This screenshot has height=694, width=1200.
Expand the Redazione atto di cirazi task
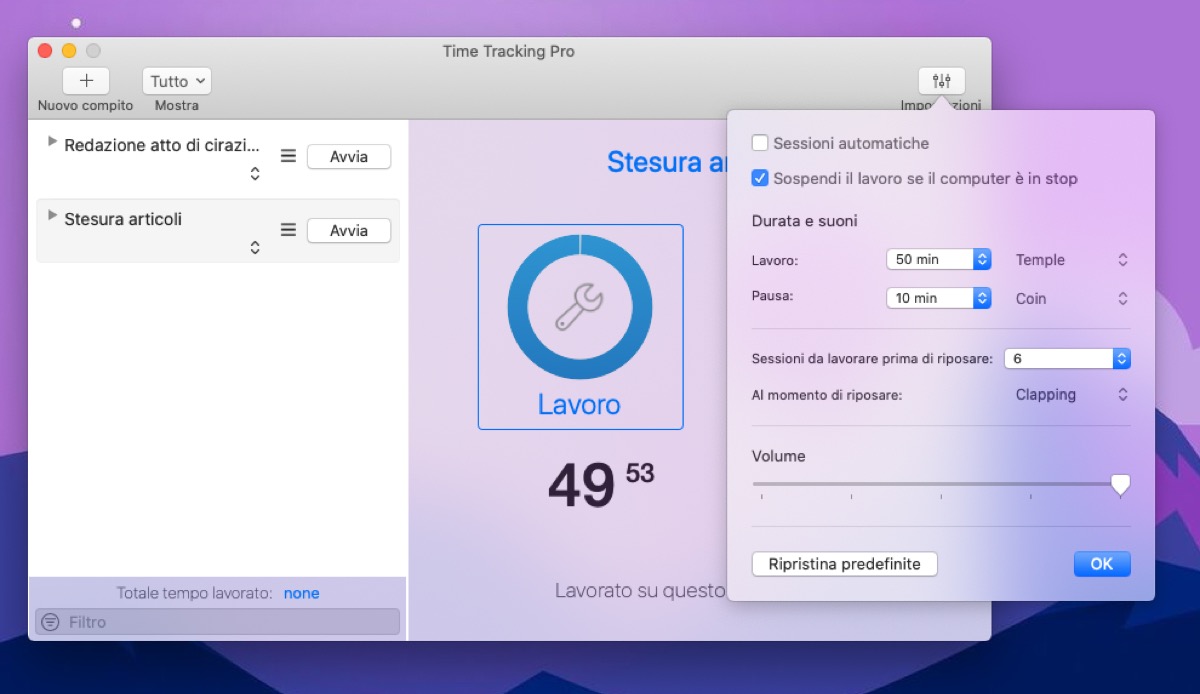pos(52,141)
